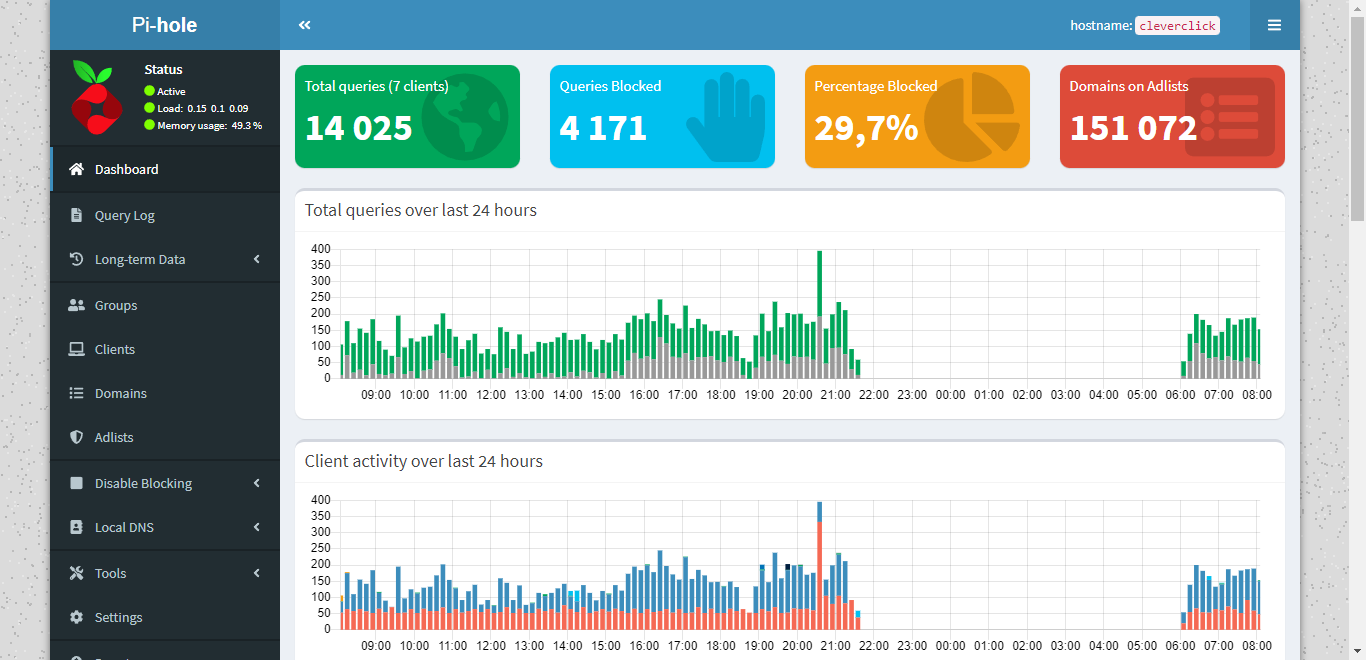The width and height of the screenshot is (1366, 660).
Task: Click the Settings gear icon
Action: coord(76,617)
